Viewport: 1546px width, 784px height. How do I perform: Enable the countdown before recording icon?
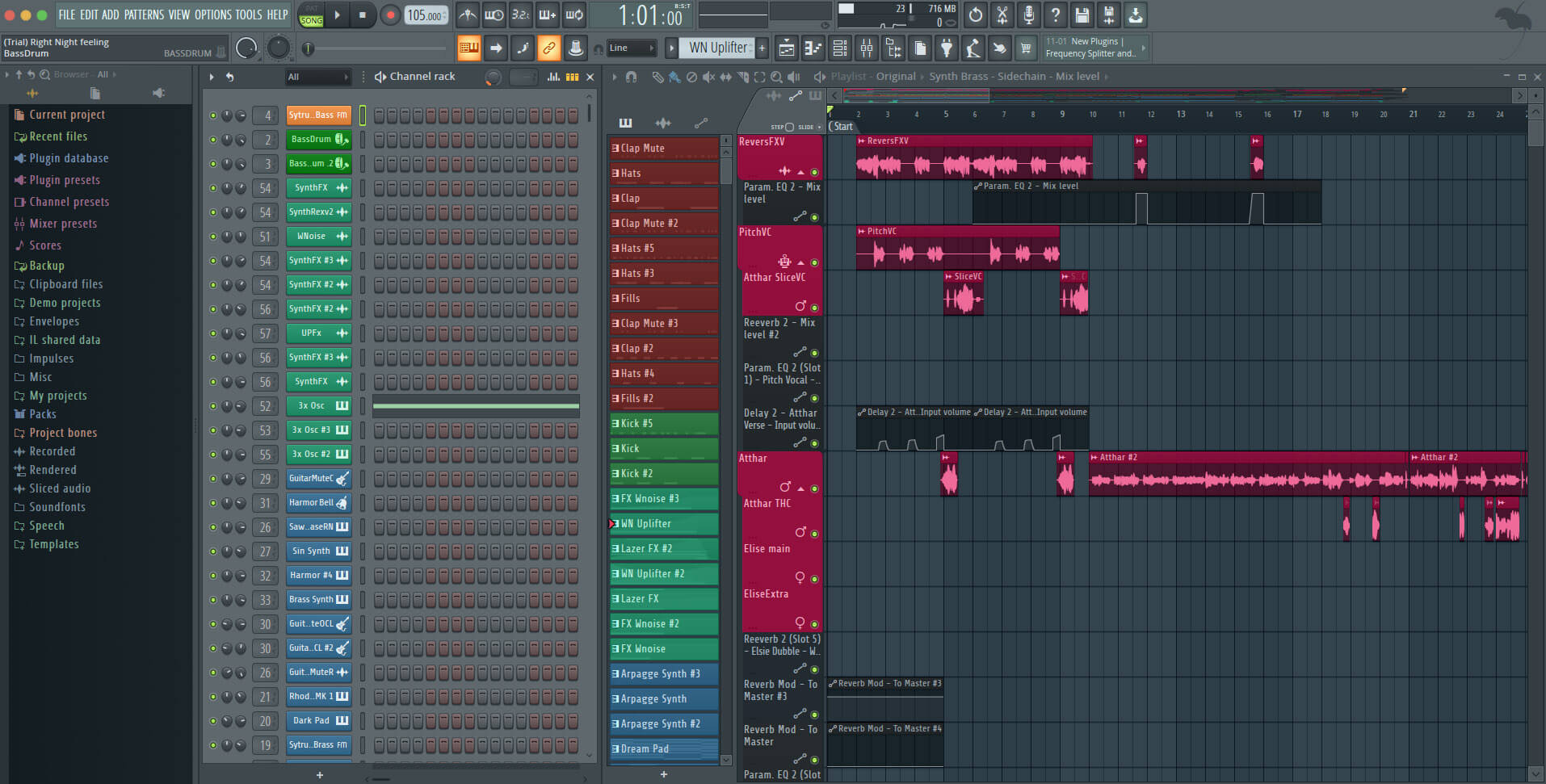pos(521,15)
